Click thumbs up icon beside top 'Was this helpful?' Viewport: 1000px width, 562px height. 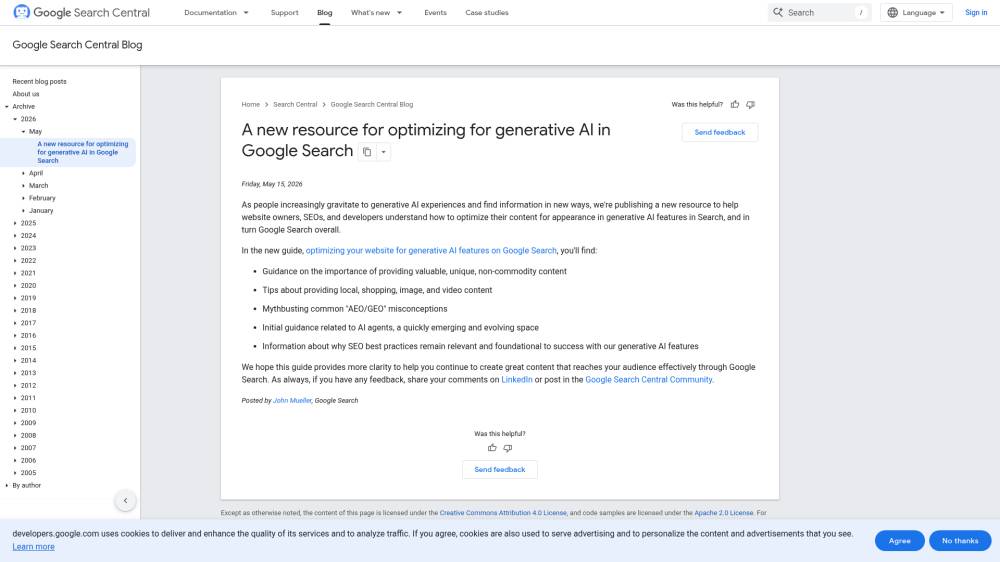[x=735, y=104]
